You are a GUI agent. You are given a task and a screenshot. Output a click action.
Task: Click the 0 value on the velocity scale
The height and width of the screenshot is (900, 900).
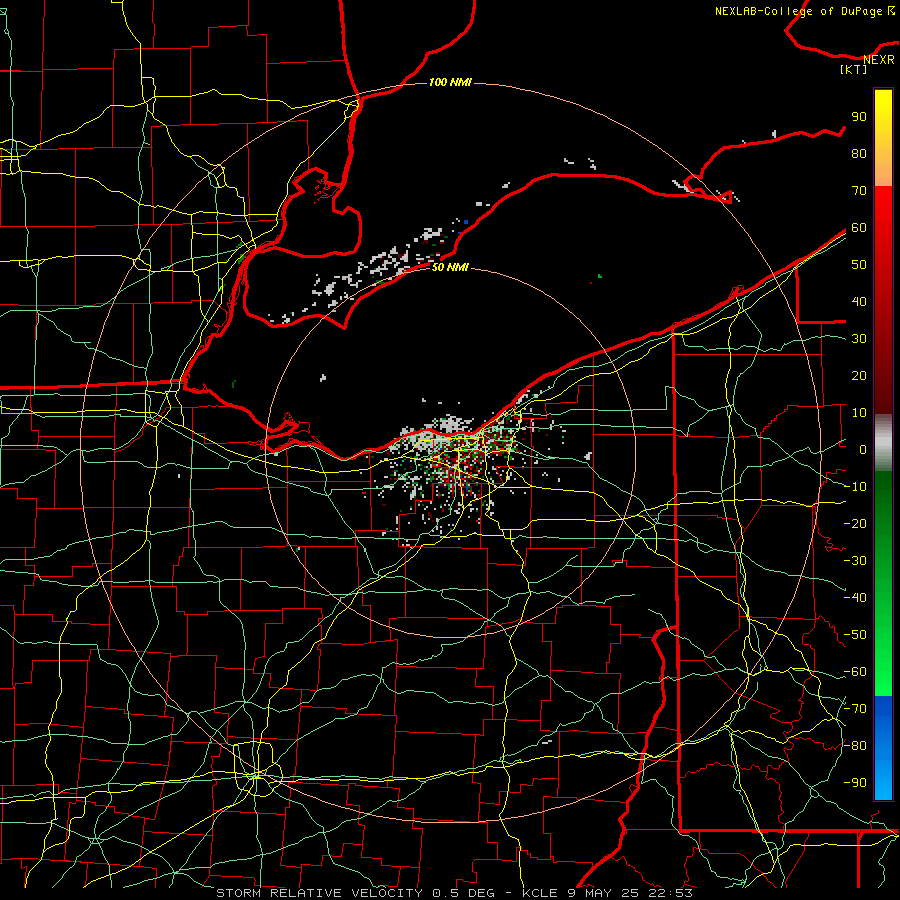pos(863,450)
